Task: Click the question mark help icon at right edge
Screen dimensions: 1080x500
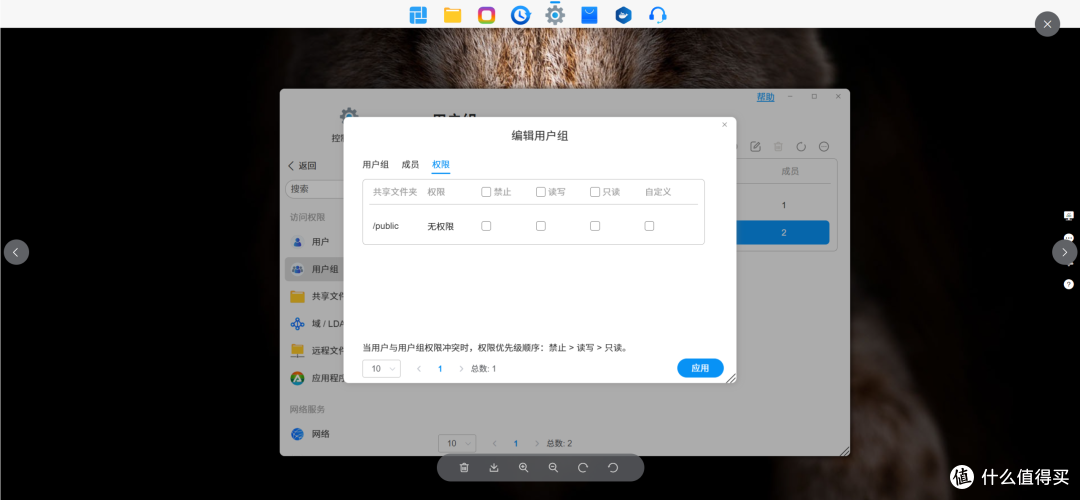Action: (x=1068, y=284)
